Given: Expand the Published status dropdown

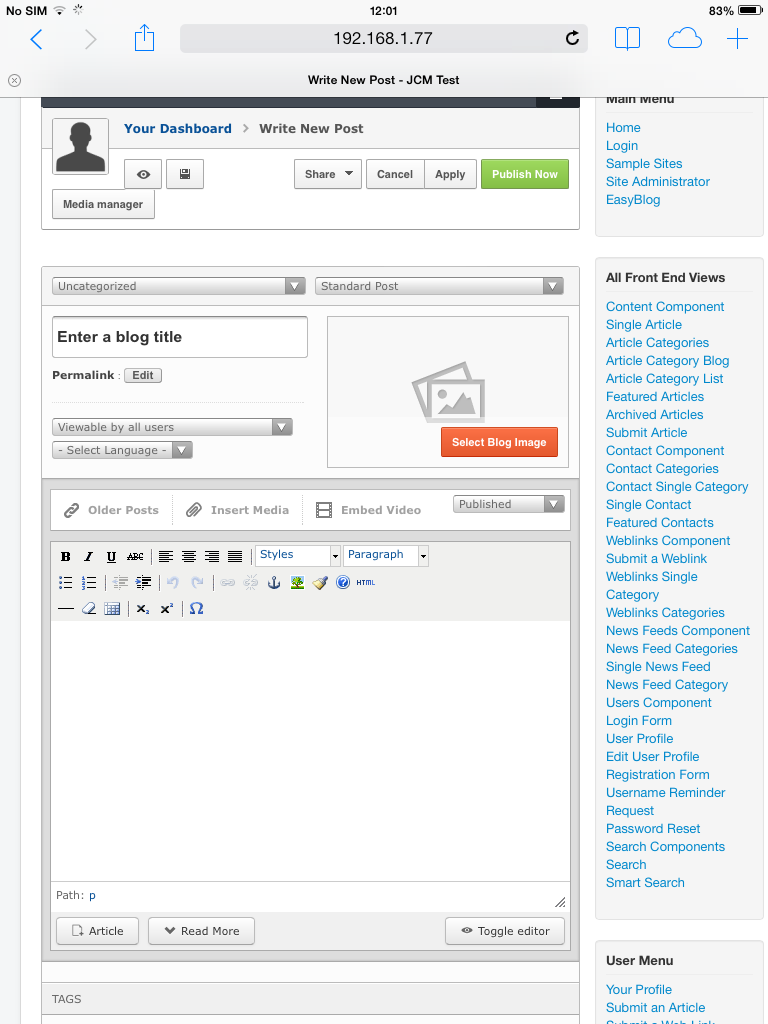Looking at the screenshot, I should point(509,504).
